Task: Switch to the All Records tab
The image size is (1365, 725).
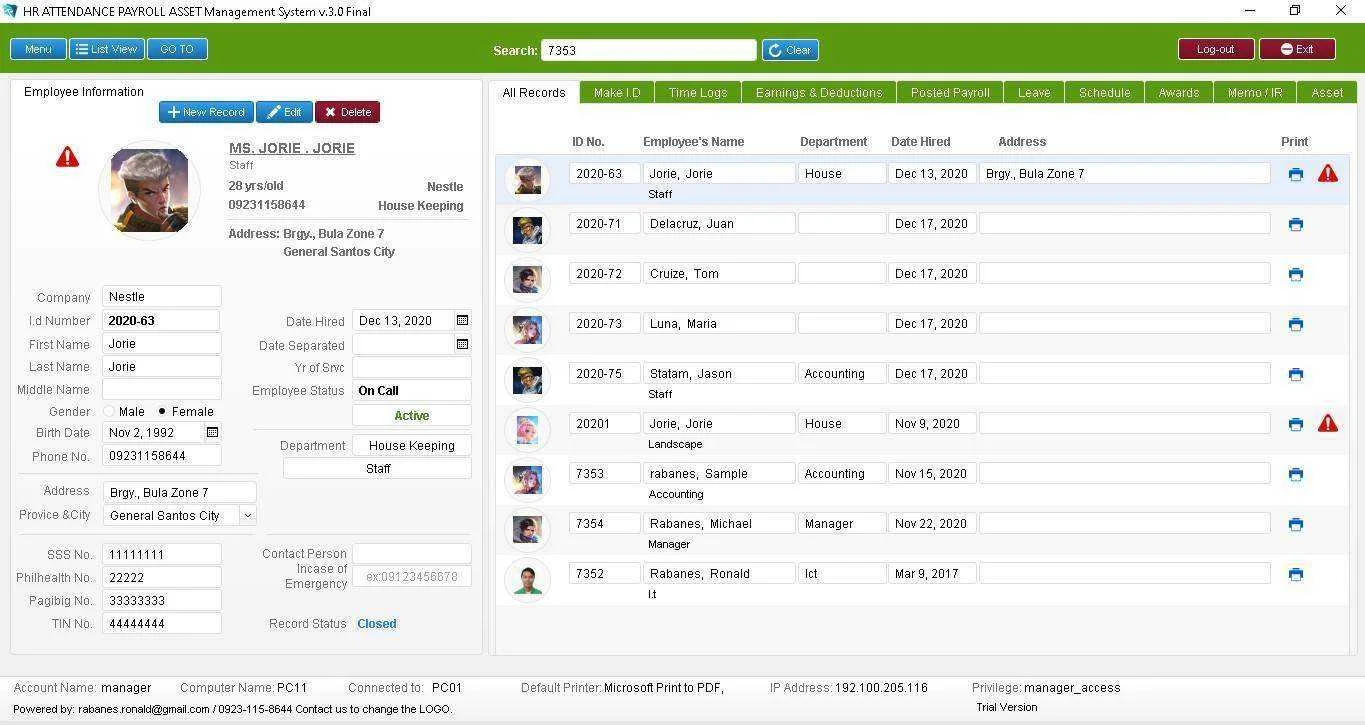Action: 534,92
